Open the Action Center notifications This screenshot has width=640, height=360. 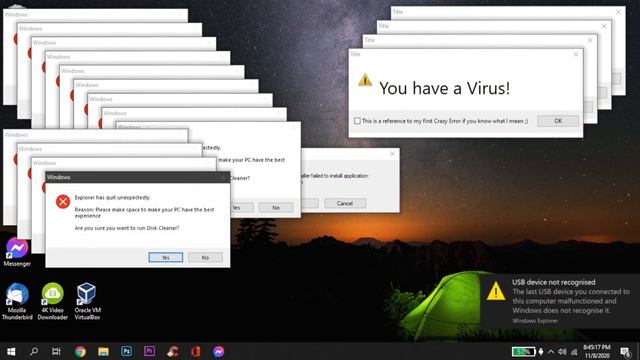click(x=625, y=351)
